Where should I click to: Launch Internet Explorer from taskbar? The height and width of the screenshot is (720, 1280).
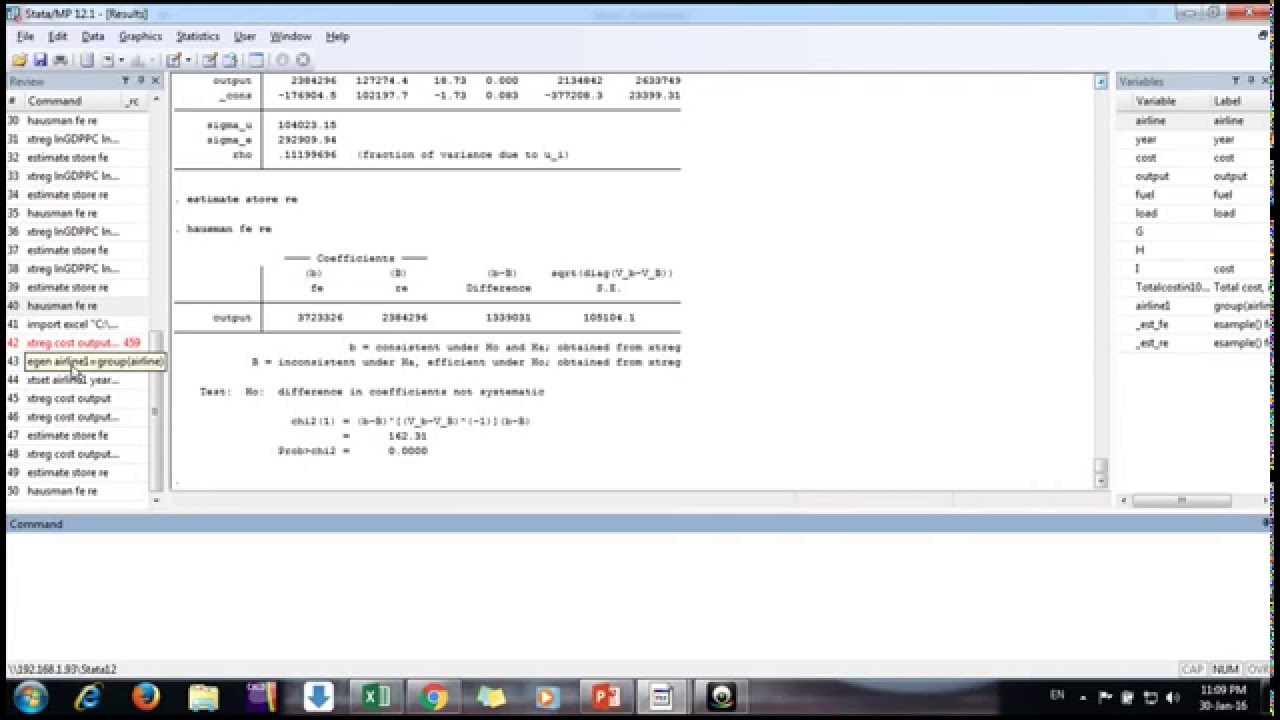(88, 696)
